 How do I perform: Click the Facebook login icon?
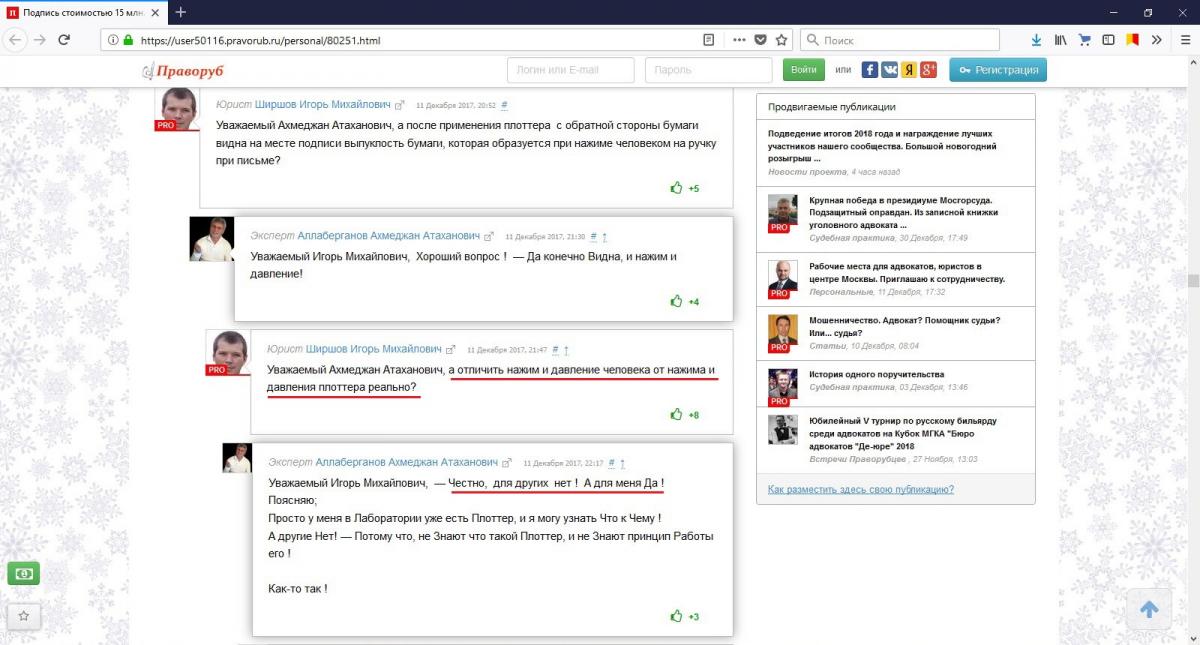tap(870, 70)
